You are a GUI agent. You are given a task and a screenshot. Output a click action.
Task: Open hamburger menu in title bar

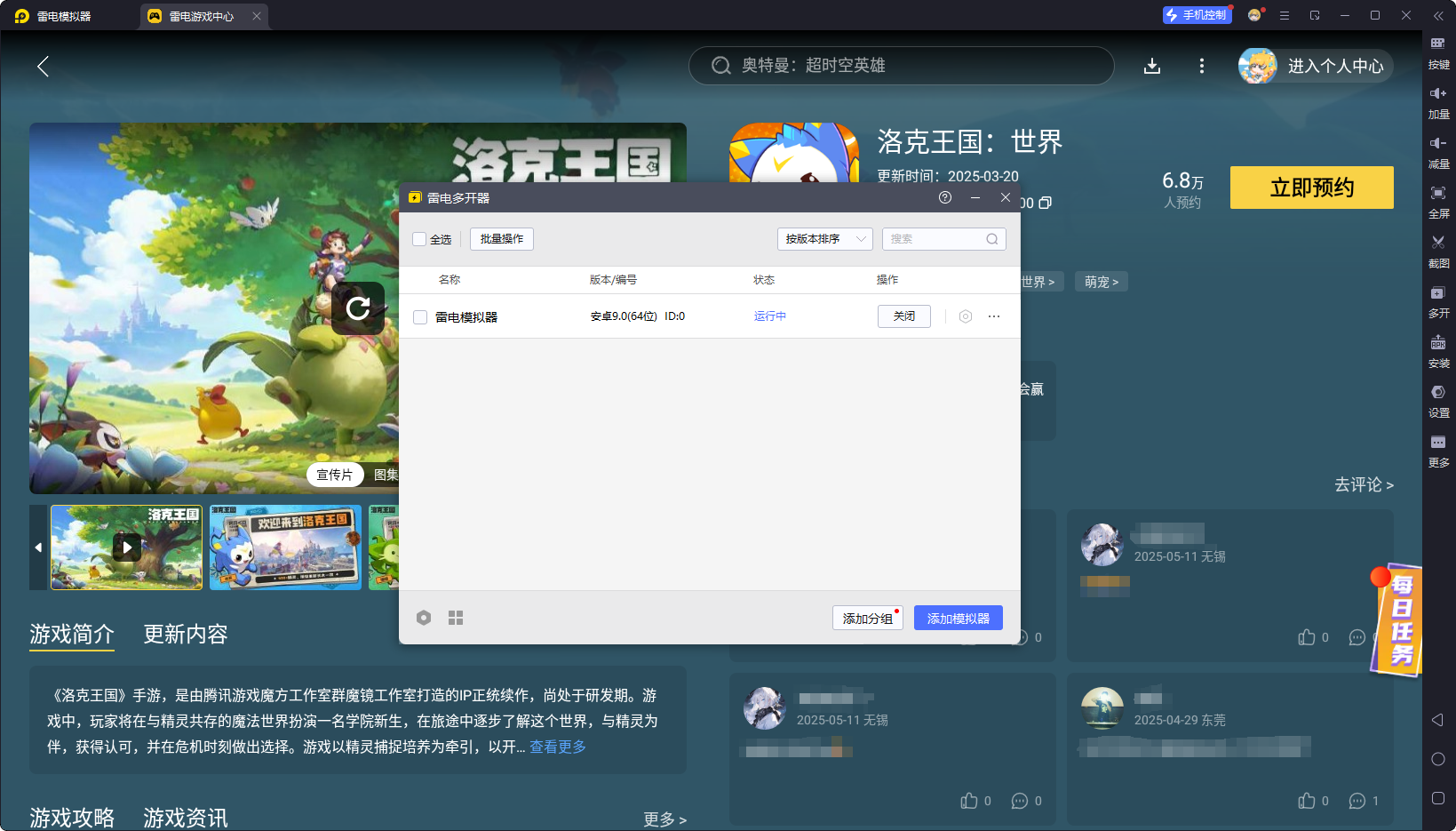pyautogui.click(x=1285, y=15)
